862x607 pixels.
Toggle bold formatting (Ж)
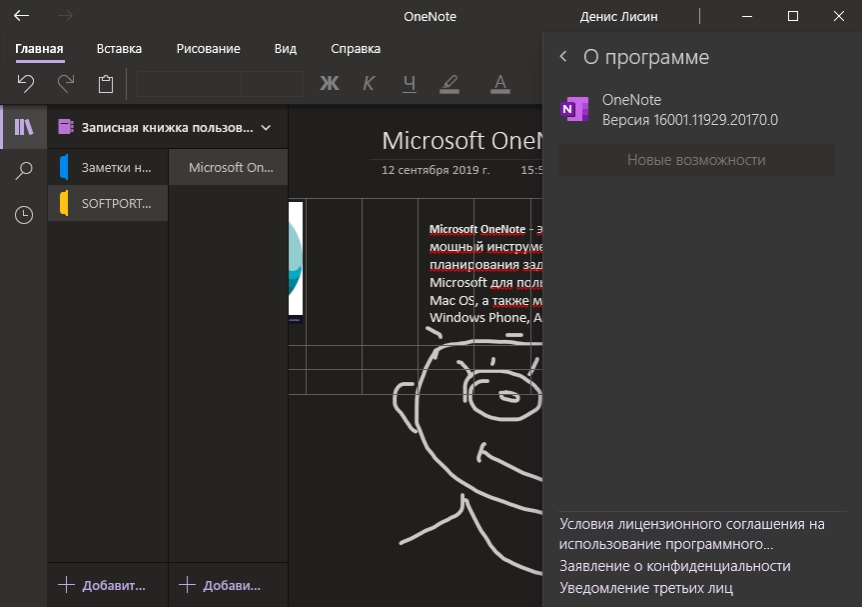[329, 84]
